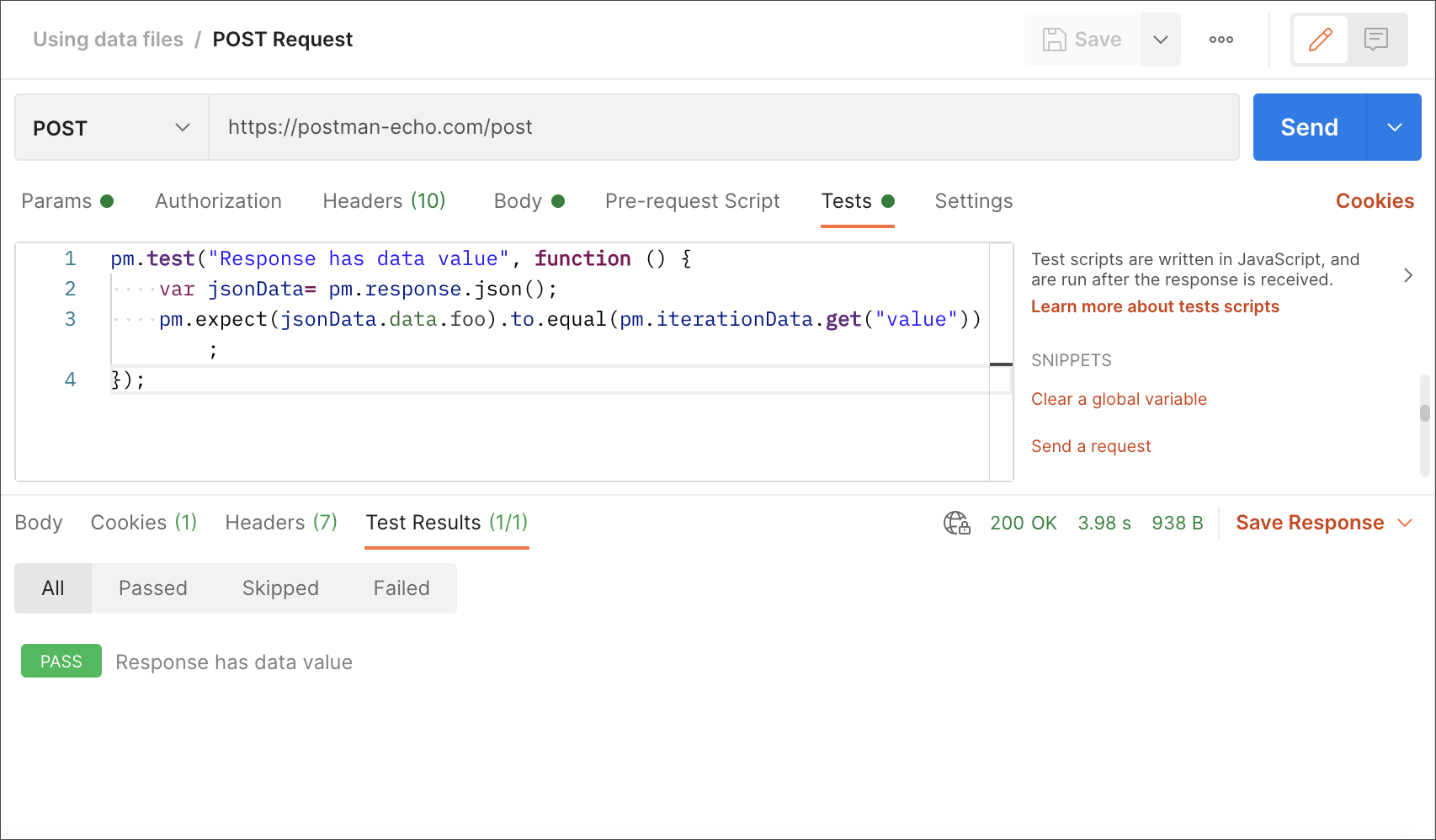
Task: Click the network globe lock icon
Action: click(957, 523)
